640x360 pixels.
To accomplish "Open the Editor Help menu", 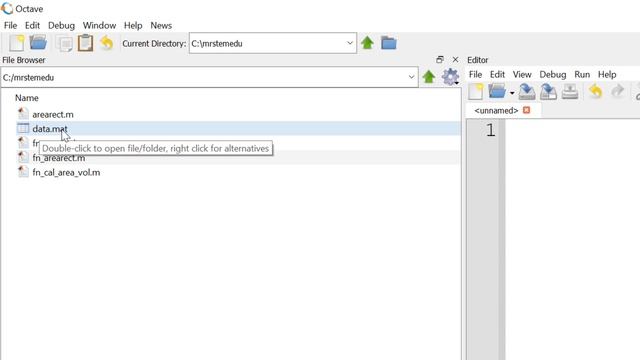I will pos(607,74).
